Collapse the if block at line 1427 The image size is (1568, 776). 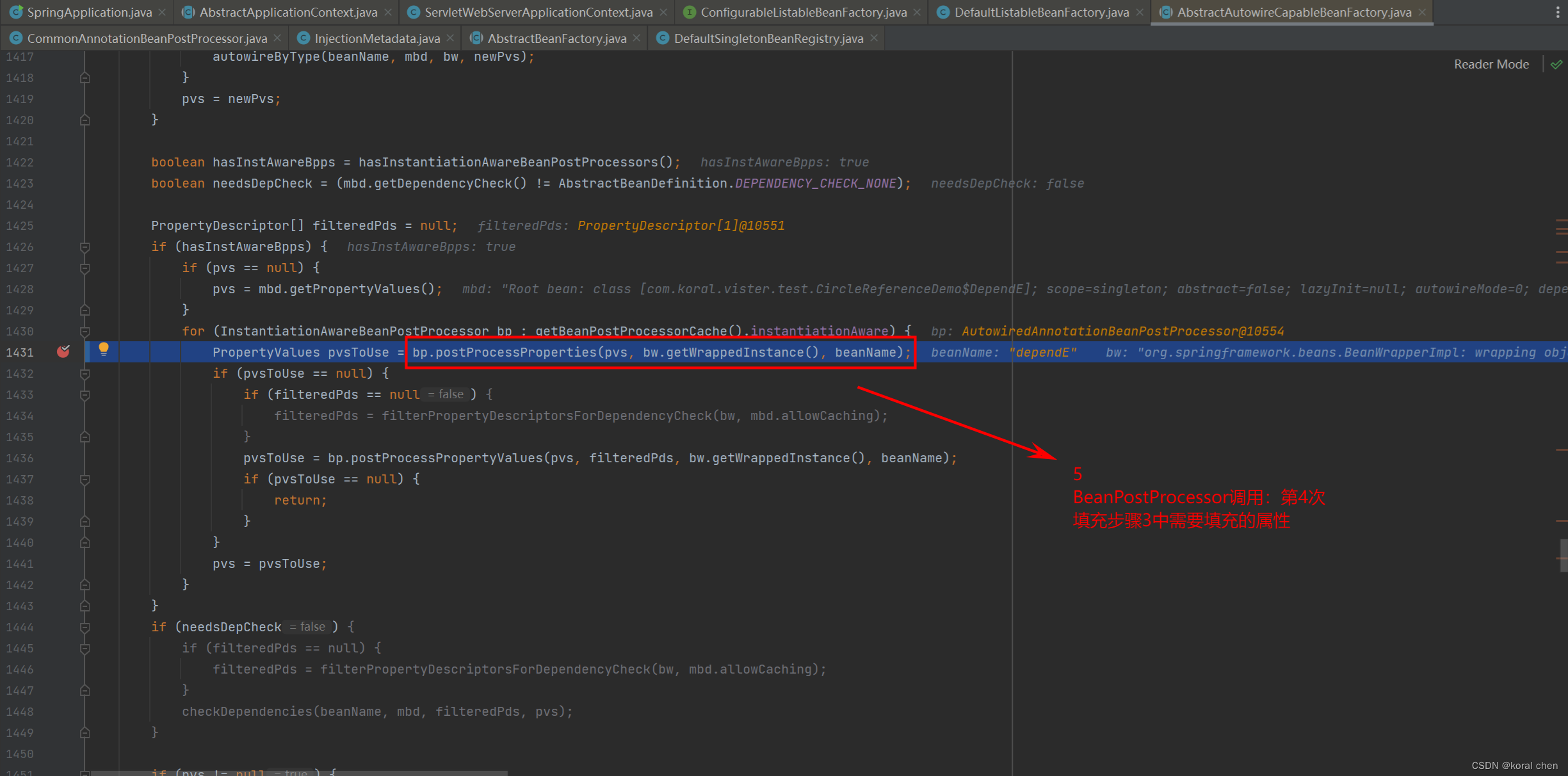tap(85, 268)
